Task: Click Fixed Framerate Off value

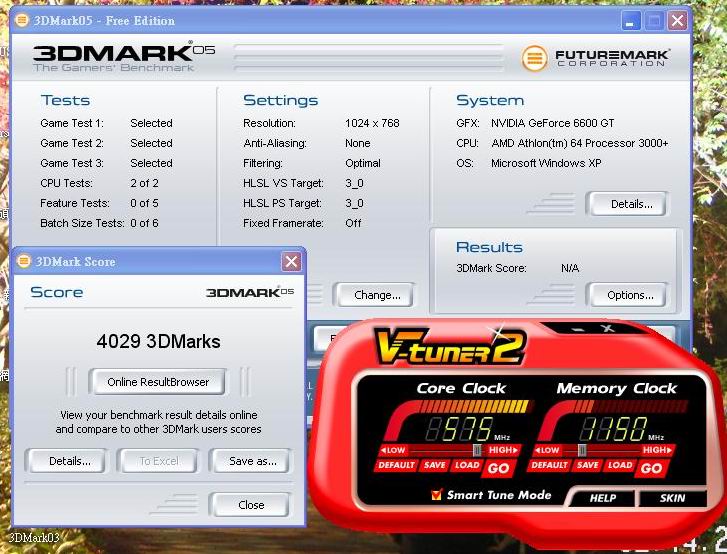Action: pyautogui.click(x=353, y=223)
